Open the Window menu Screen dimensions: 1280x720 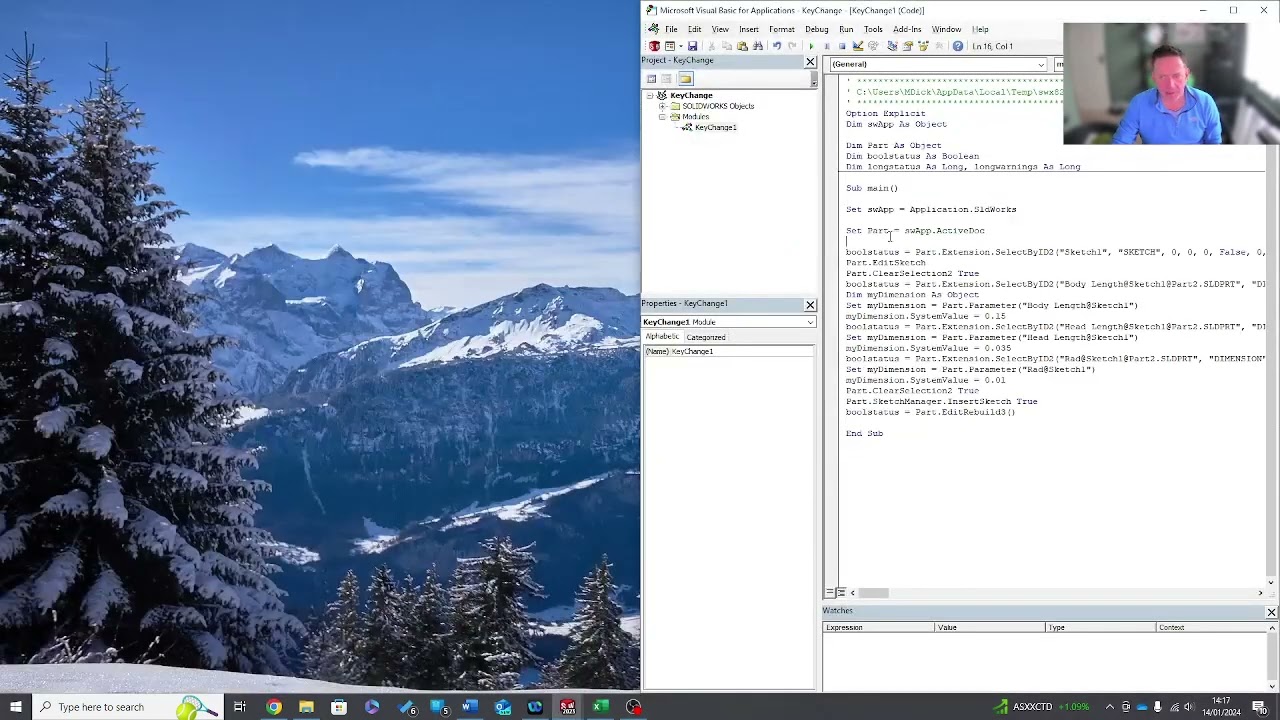coord(946,29)
